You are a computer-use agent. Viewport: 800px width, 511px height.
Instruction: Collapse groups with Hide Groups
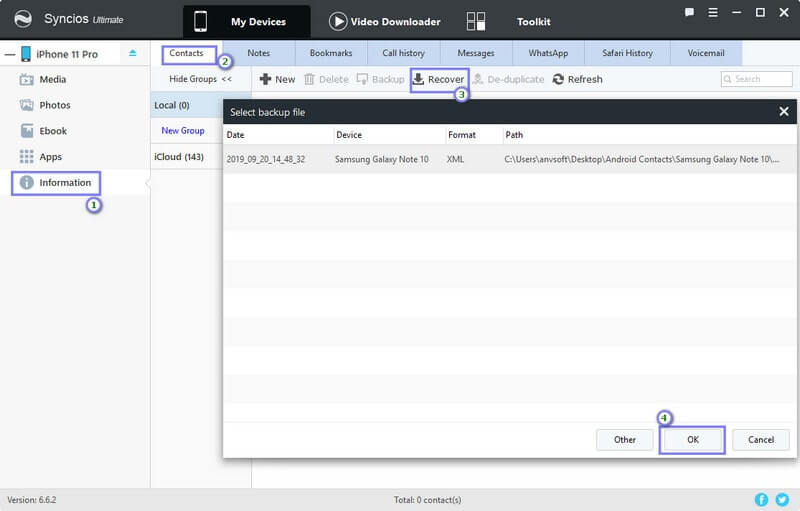[x=201, y=79]
